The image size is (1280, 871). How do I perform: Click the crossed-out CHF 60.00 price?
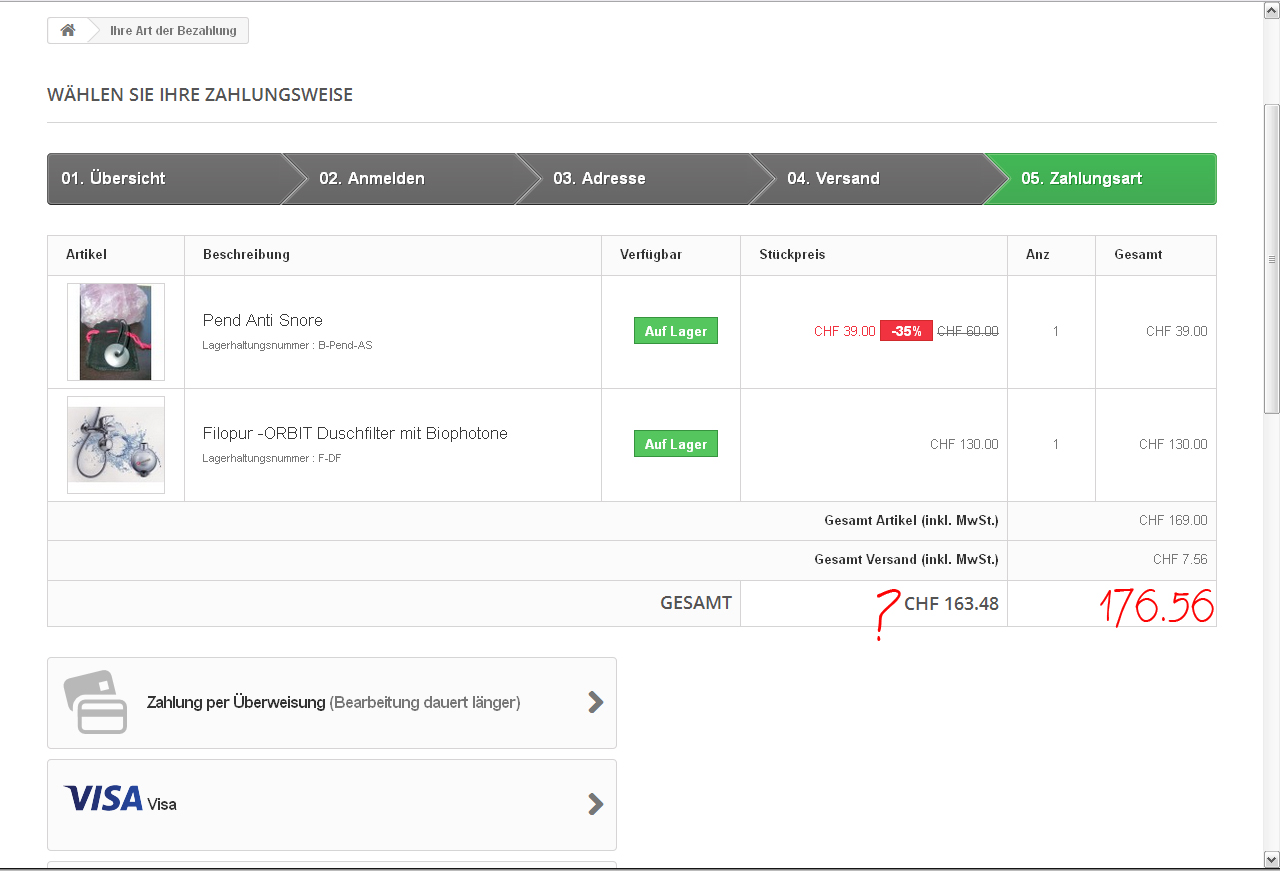968,331
